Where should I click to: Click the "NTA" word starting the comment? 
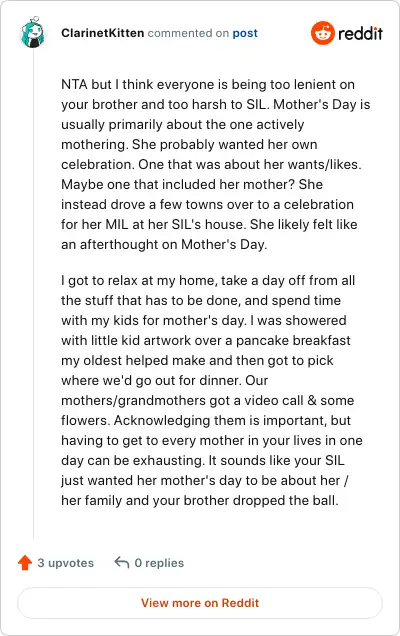(x=74, y=84)
